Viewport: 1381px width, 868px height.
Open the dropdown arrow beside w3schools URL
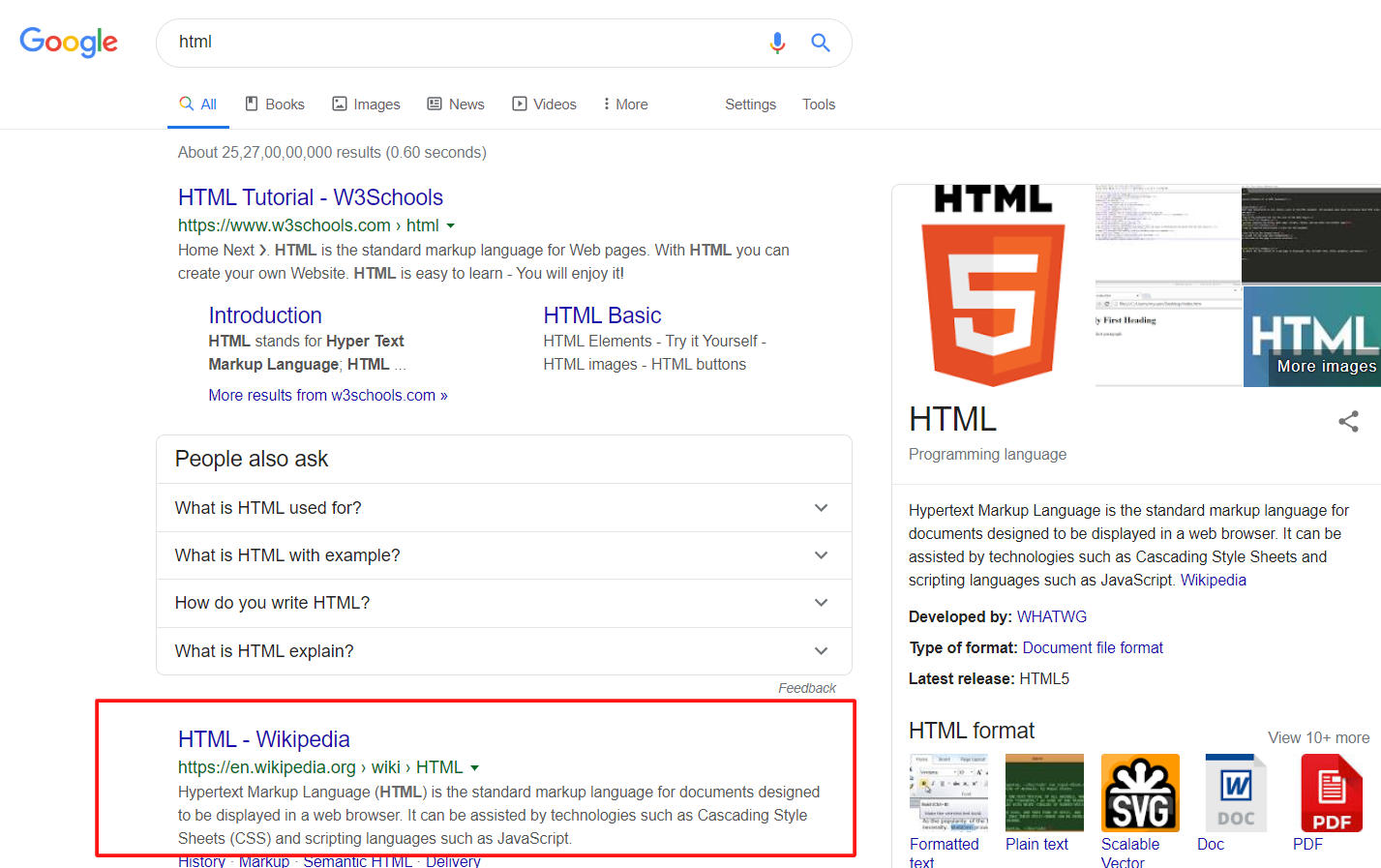click(450, 225)
